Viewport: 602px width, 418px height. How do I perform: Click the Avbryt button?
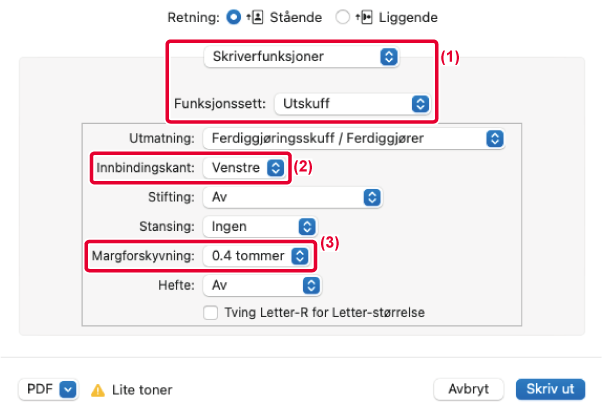[468, 389]
